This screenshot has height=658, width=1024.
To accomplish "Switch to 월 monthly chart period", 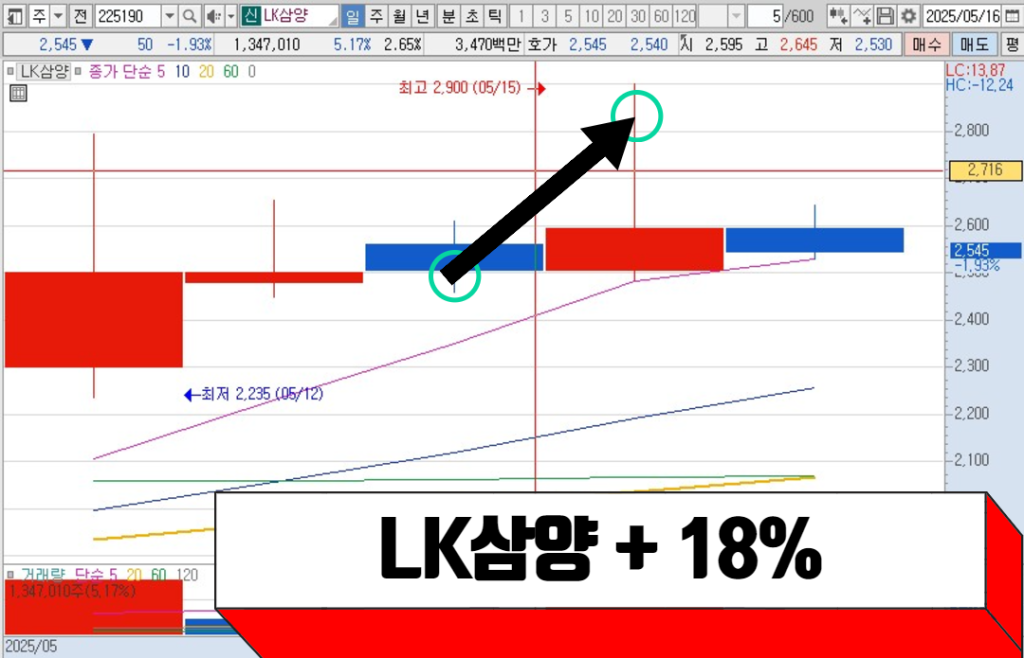I will (x=400, y=15).
